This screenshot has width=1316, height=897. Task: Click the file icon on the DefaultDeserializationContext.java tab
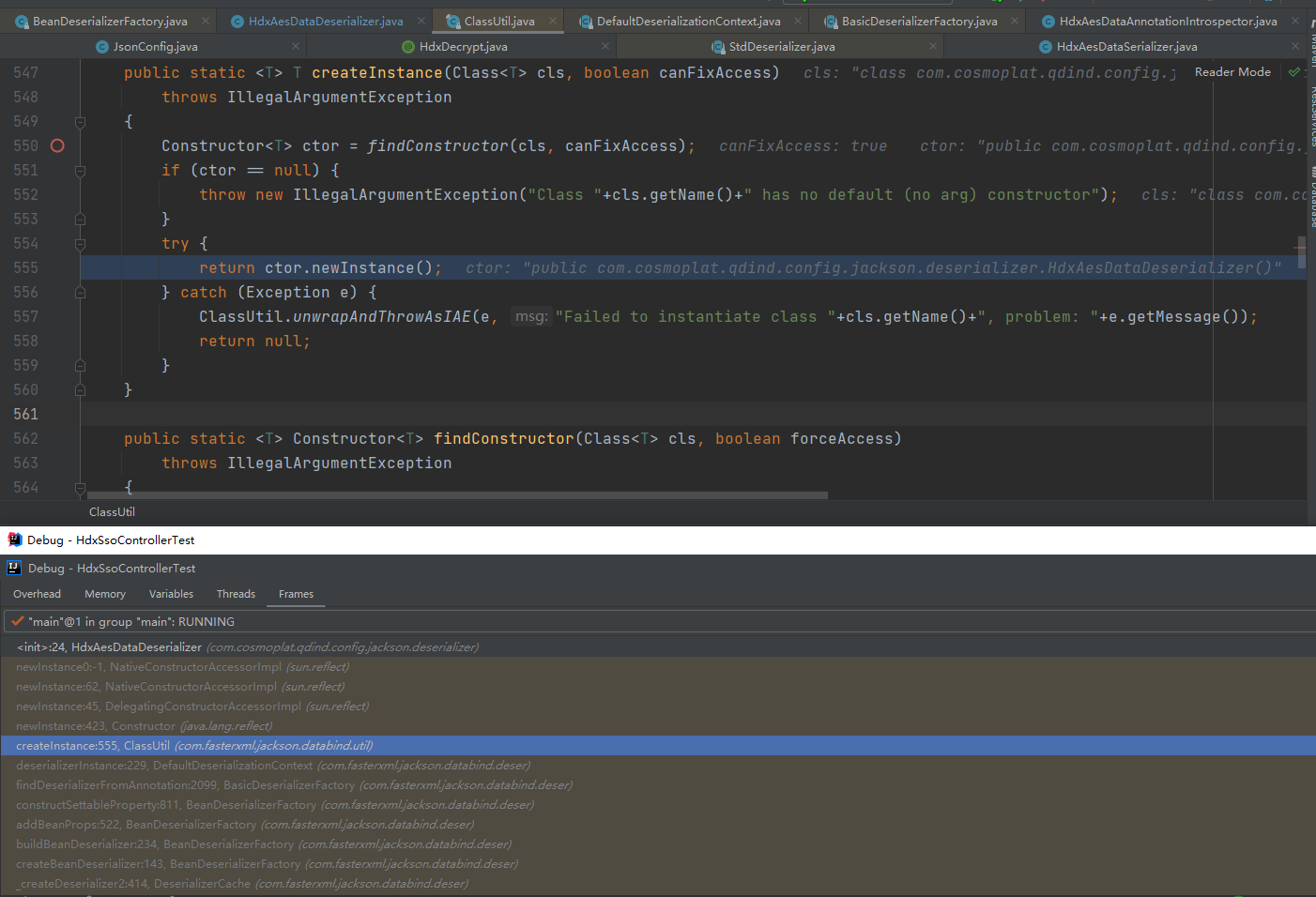[x=586, y=21]
